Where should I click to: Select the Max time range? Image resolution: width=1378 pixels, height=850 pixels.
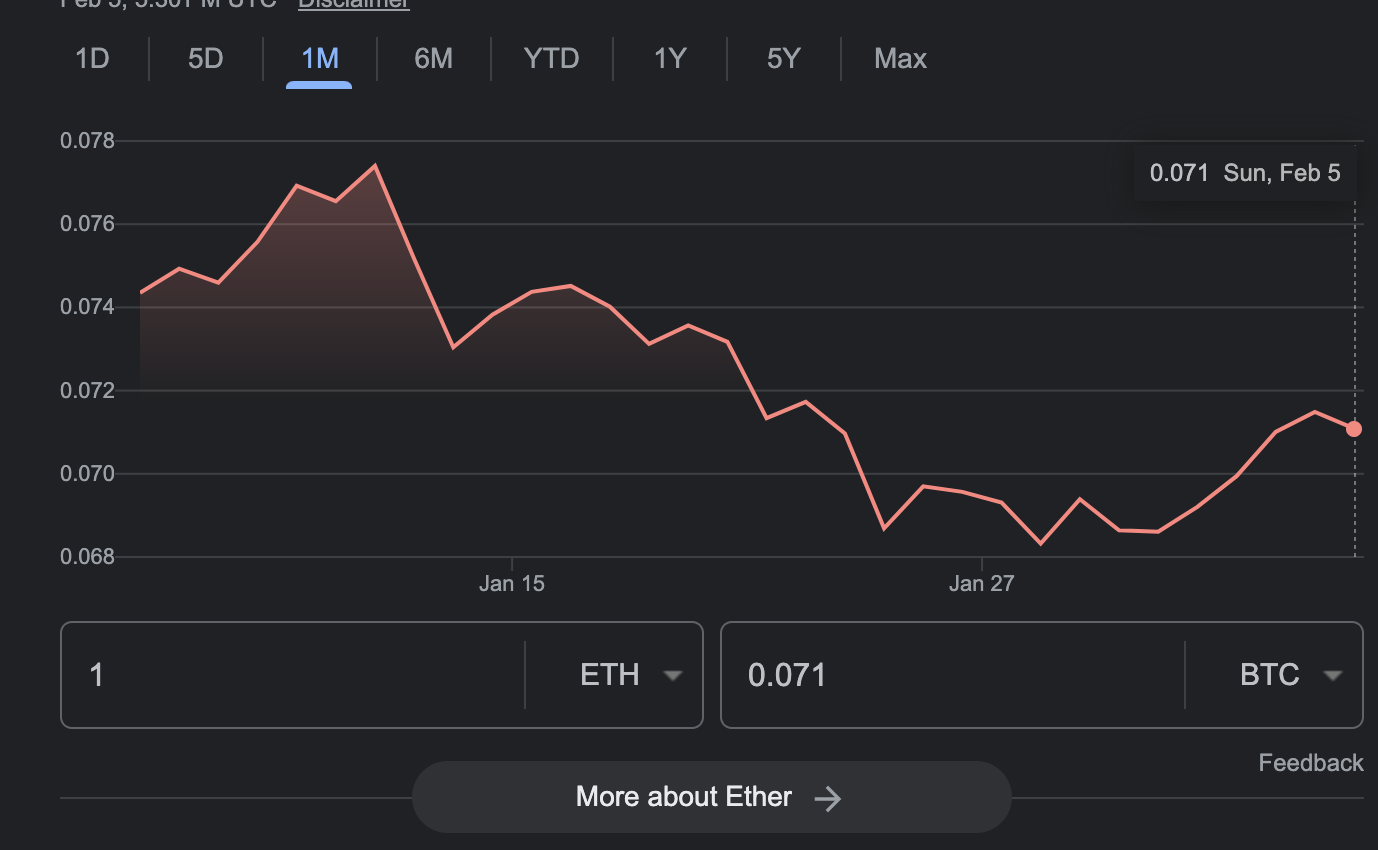pos(899,58)
